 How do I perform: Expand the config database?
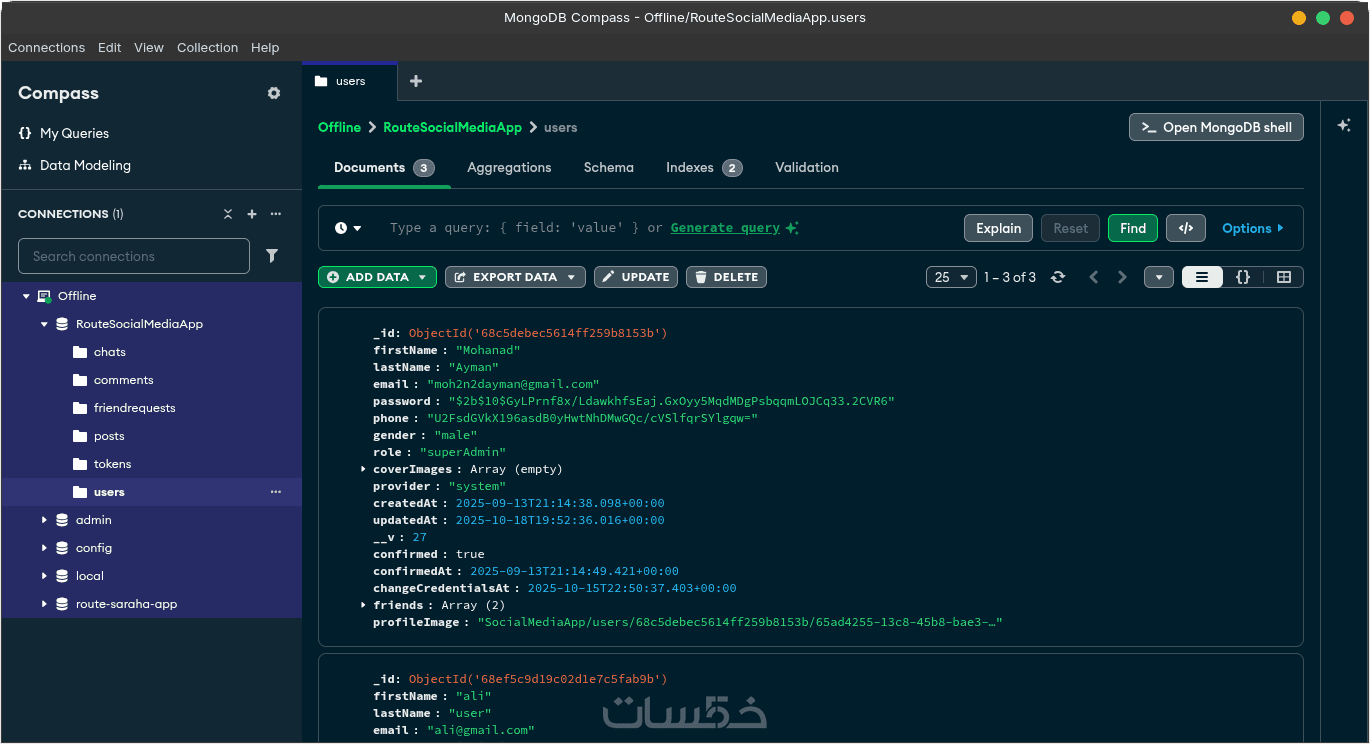[x=44, y=548]
